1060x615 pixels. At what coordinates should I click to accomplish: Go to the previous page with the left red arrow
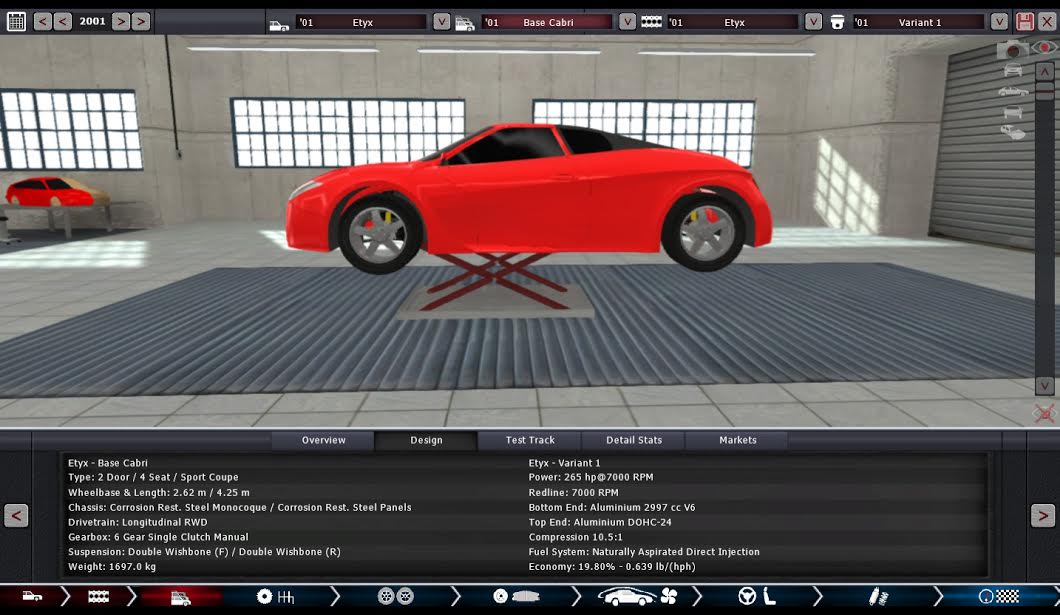16,516
